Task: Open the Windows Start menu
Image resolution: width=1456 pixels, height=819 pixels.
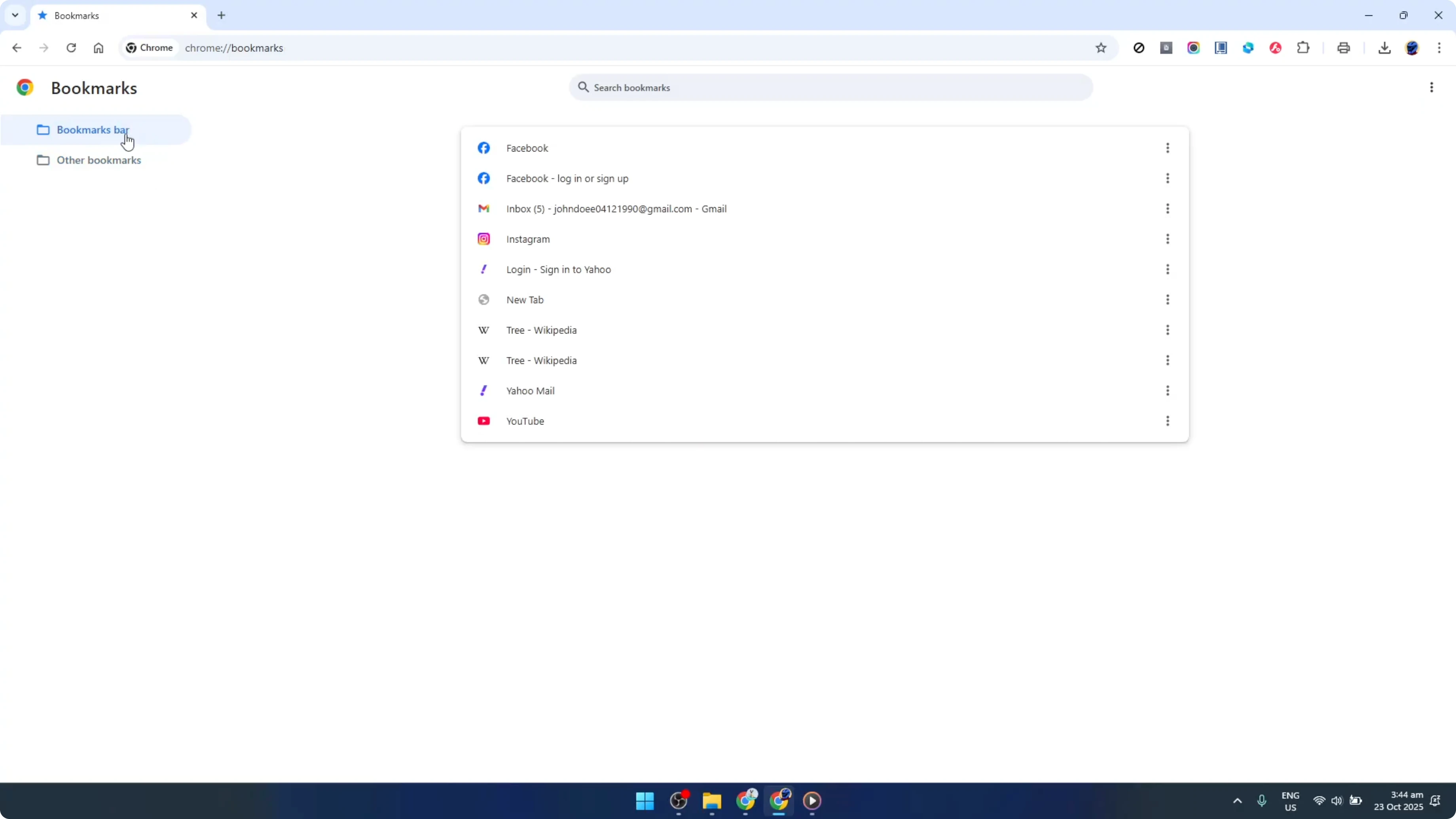Action: pyautogui.click(x=645, y=800)
